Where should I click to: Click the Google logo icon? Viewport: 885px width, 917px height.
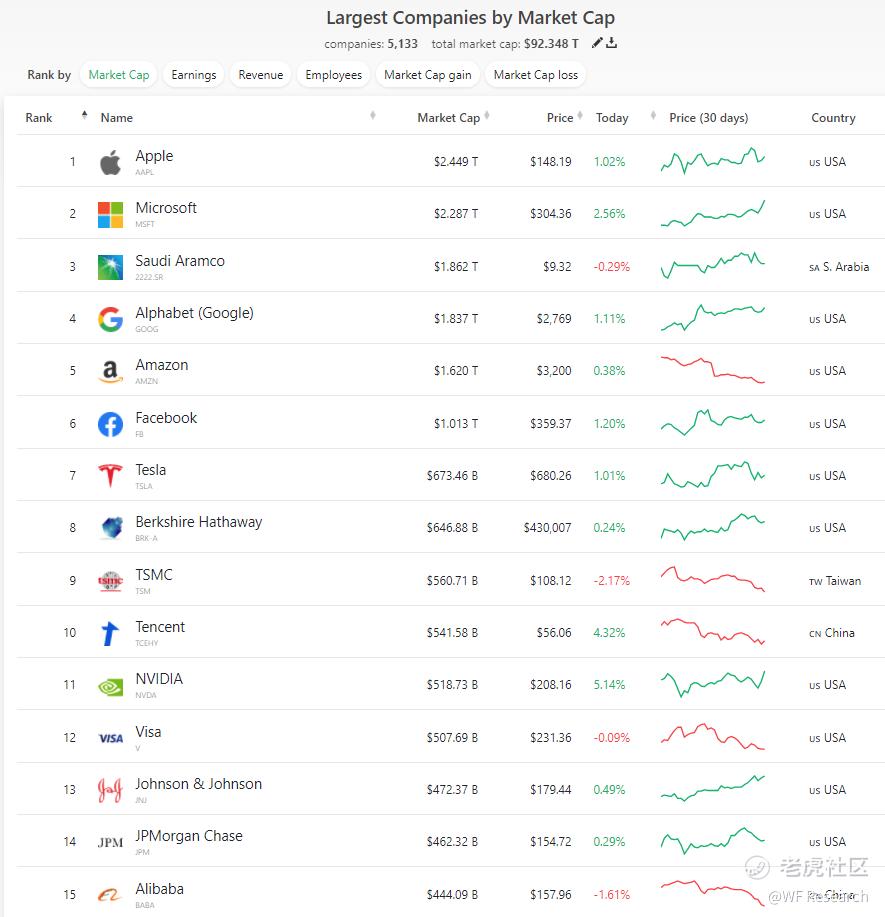click(x=110, y=319)
